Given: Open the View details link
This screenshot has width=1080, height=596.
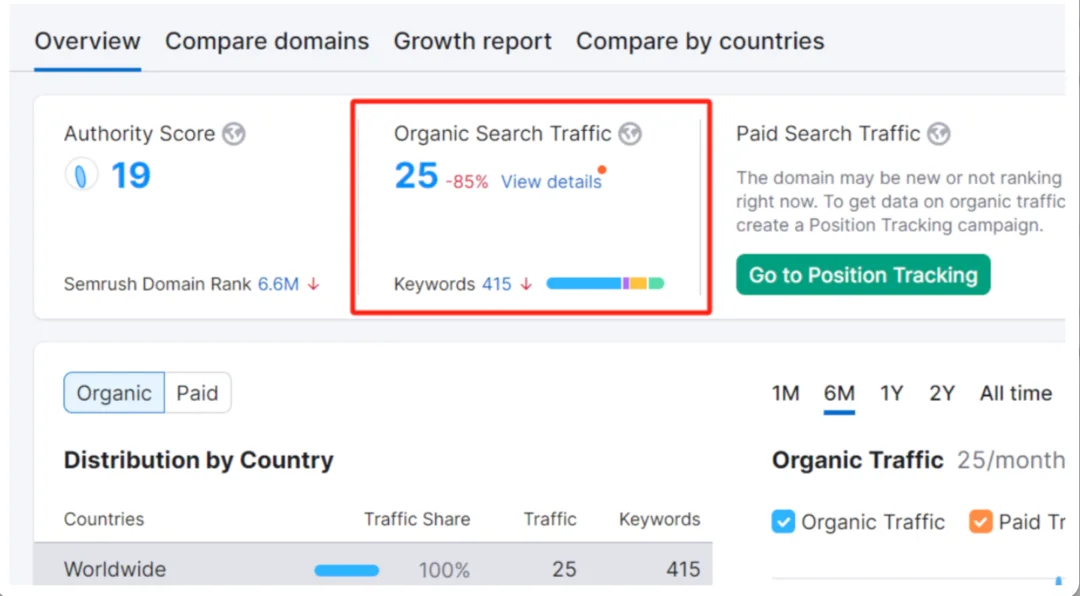Looking at the screenshot, I should click(x=551, y=182).
